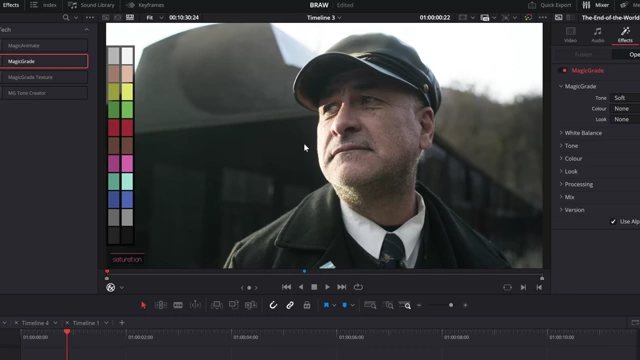Click the viewer overlay tools icon
The height and width of the screenshot is (360, 640).
tap(111, 287)
